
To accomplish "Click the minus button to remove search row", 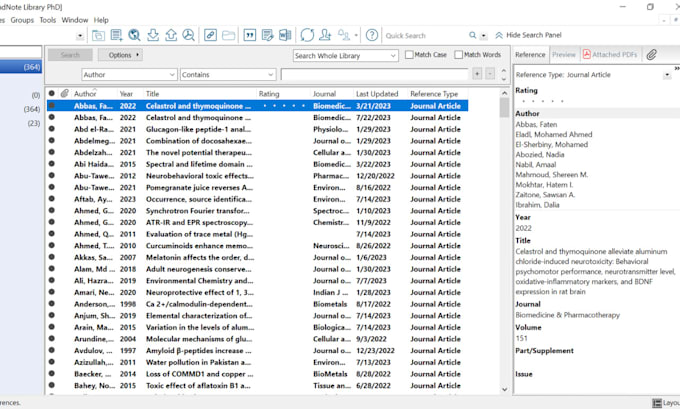I will tap(490, 74).
